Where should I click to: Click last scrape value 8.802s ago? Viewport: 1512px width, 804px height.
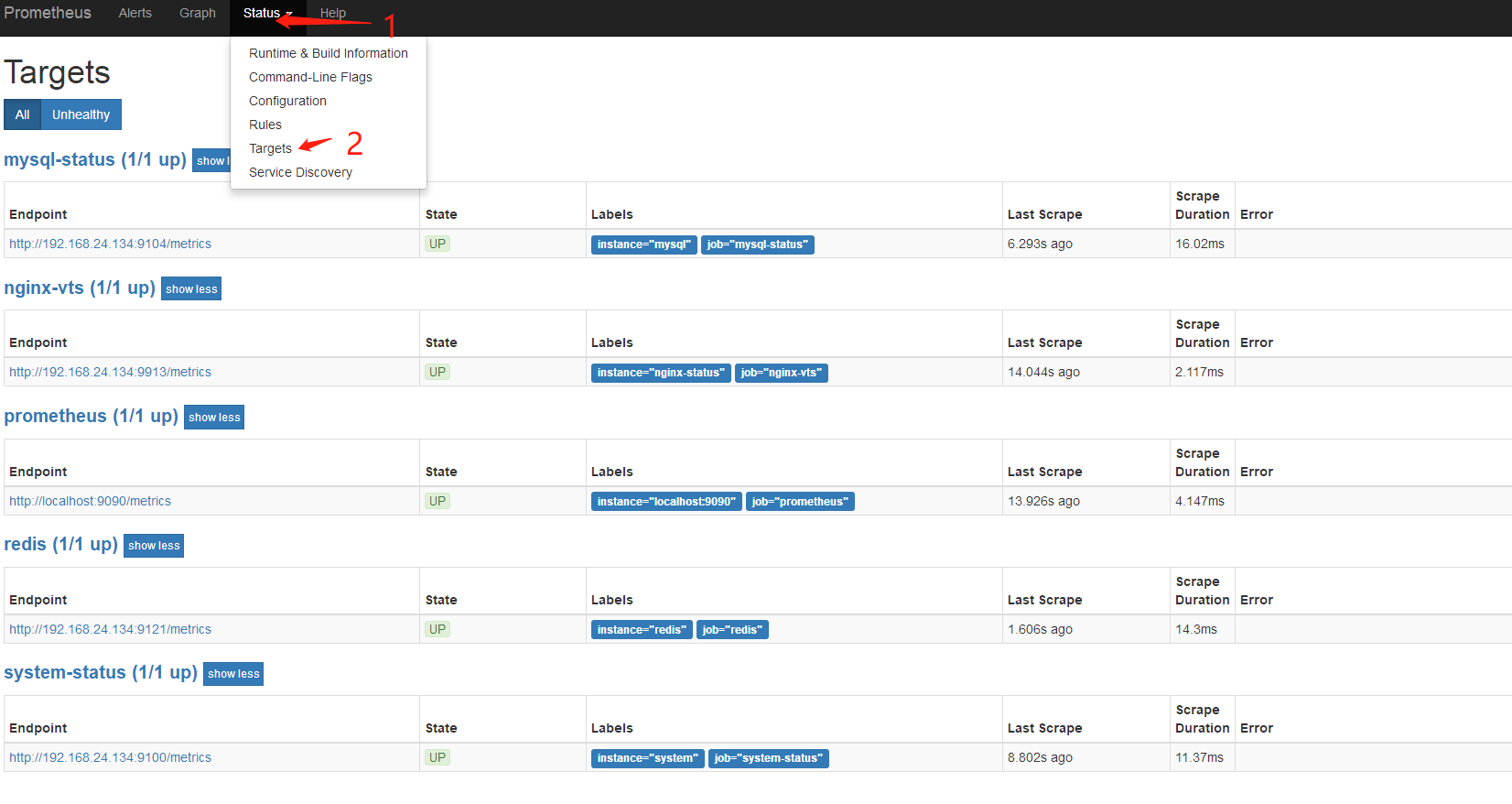[x=1040, y=757]
